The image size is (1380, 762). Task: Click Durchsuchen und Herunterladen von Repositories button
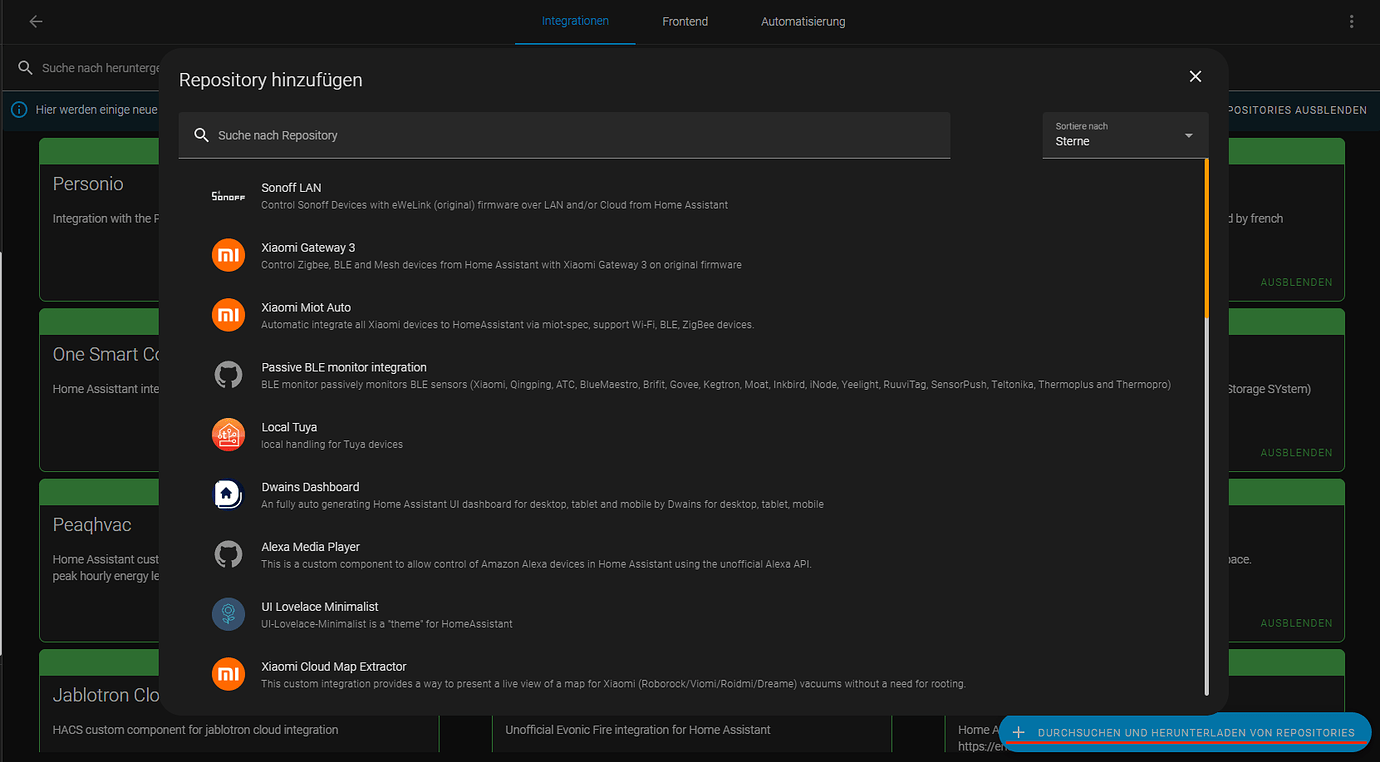(x=1185, y=733)
